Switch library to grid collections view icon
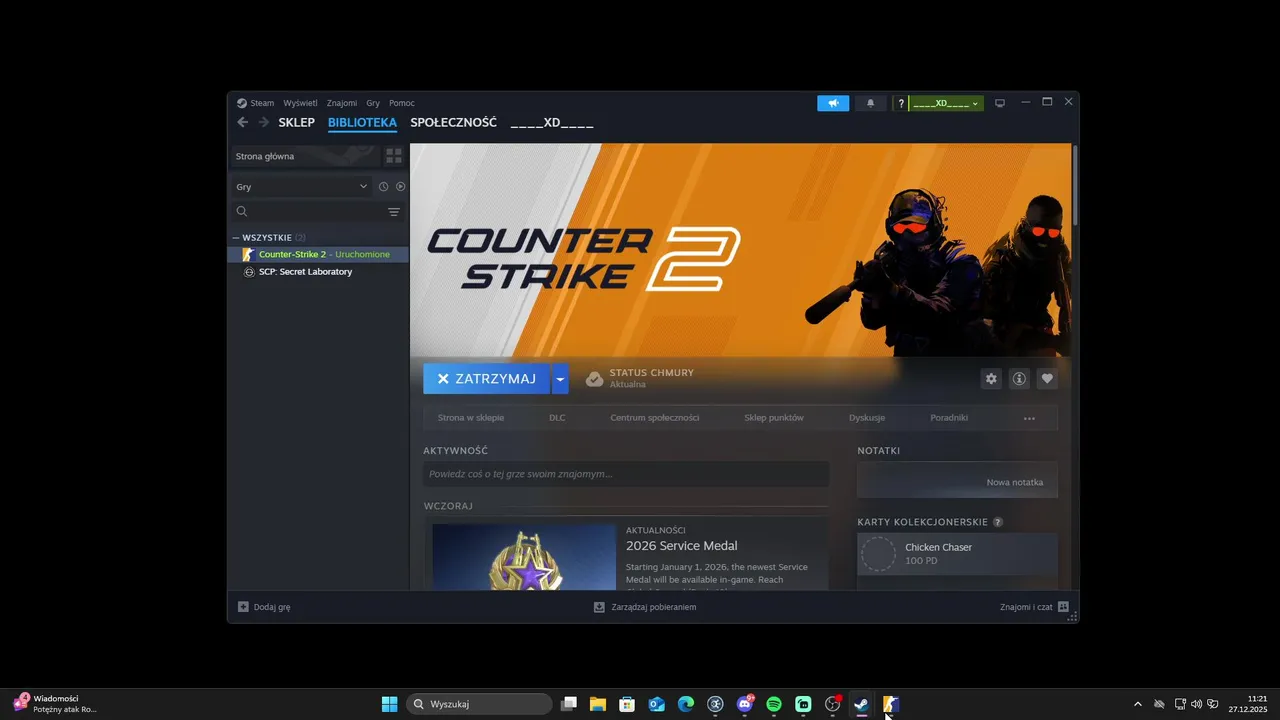The width and height of the screenshot is (1280, 720). click(394, 156)
